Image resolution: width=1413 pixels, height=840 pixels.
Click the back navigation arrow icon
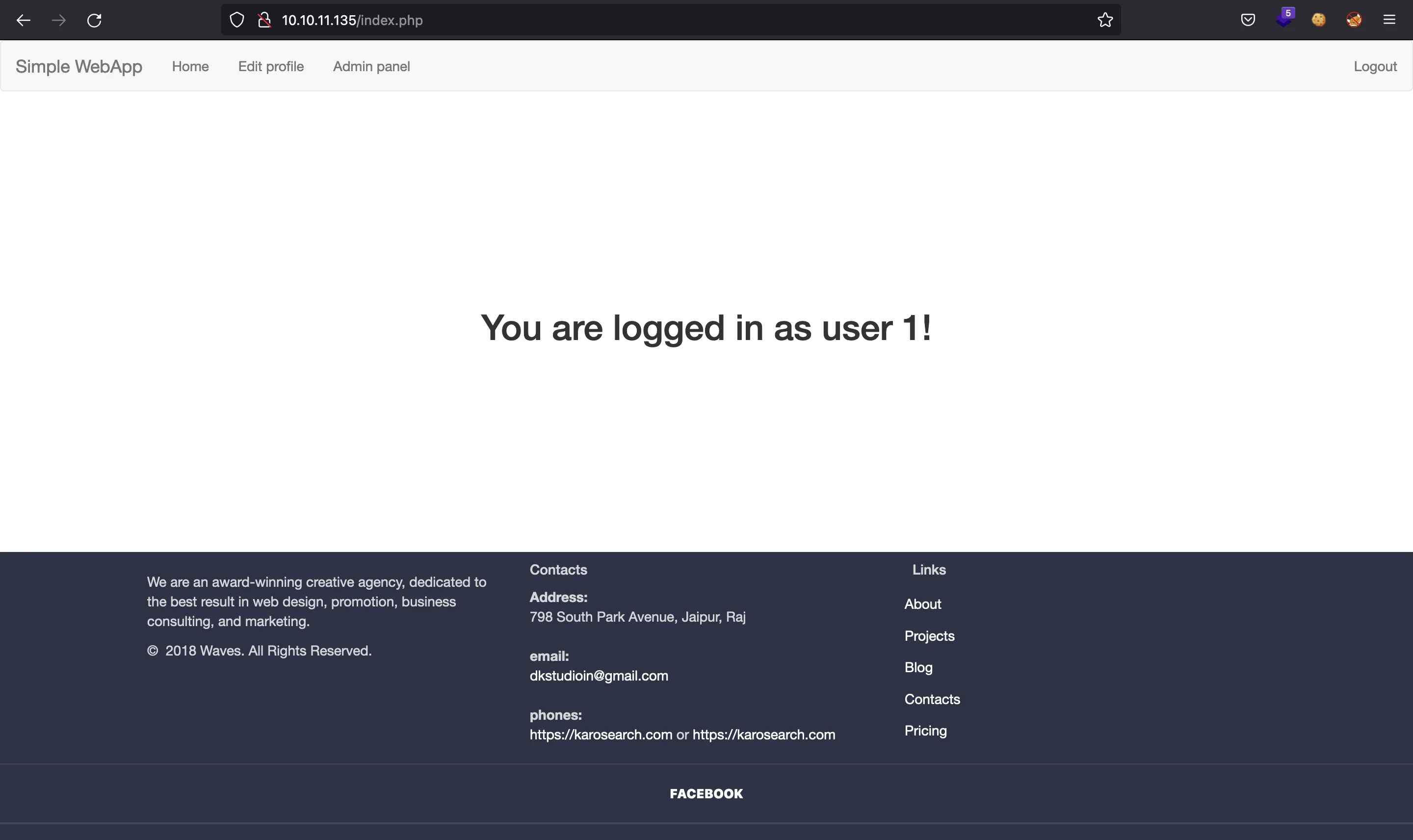pyautogui.click(x=23, y=19)
